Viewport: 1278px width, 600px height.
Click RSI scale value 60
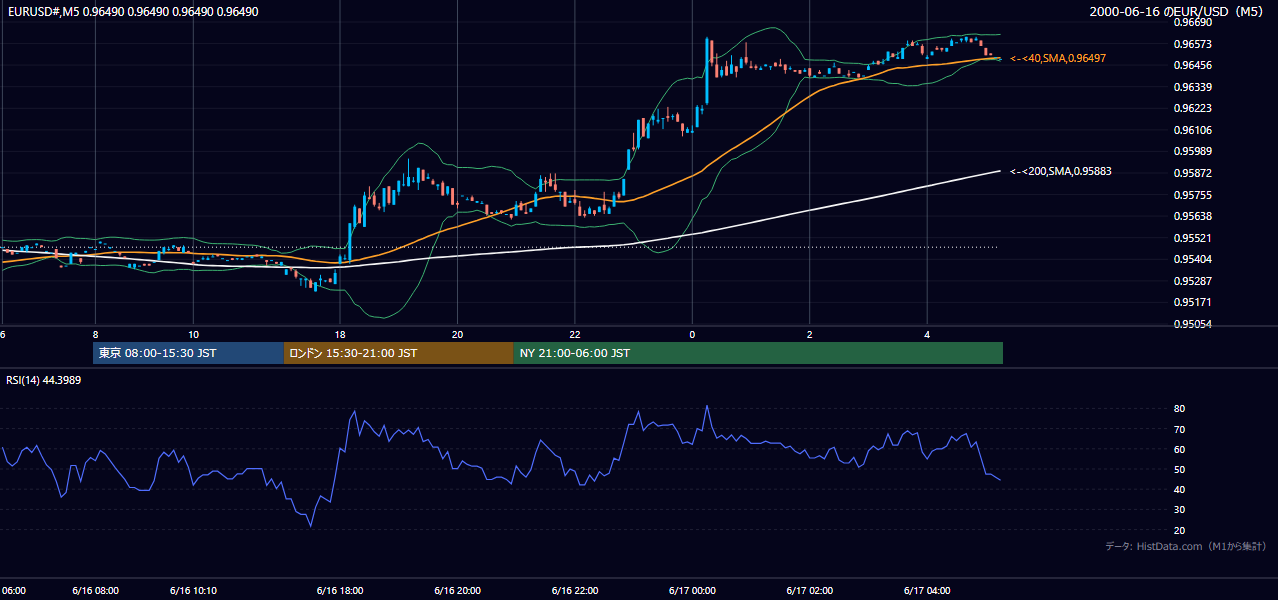coord(1179,449)
